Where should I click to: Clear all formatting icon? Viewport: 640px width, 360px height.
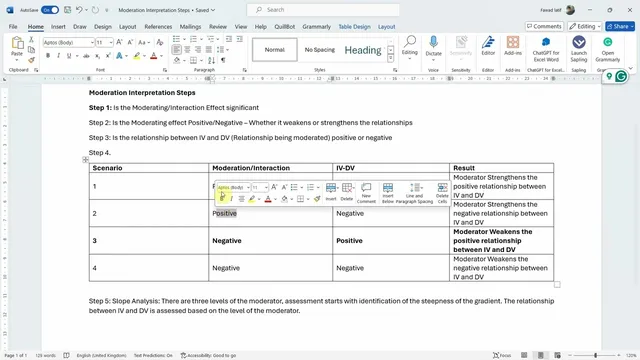click(x=160, y=42)
